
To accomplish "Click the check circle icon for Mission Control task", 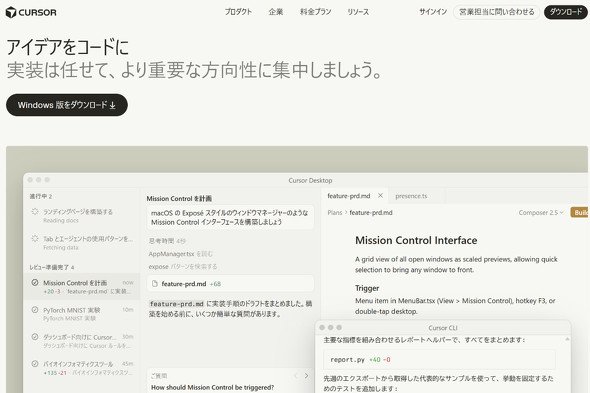I will 35,282.
